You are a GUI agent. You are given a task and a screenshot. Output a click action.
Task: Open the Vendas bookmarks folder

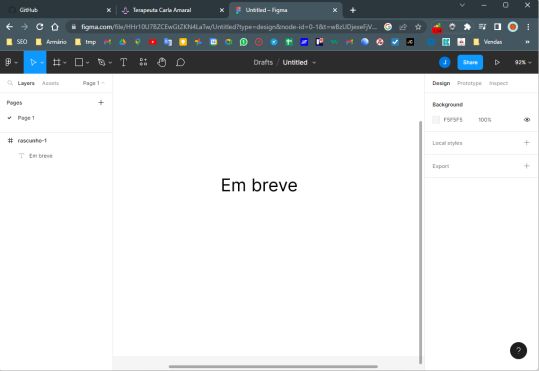(x=488, y=42)
